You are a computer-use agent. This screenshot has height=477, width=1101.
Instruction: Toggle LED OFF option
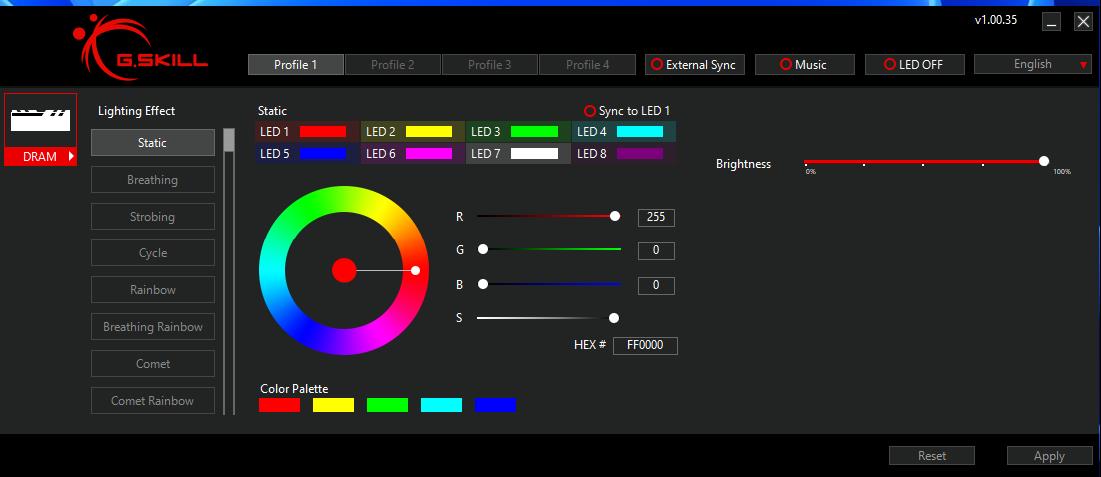tap(914, 65)
